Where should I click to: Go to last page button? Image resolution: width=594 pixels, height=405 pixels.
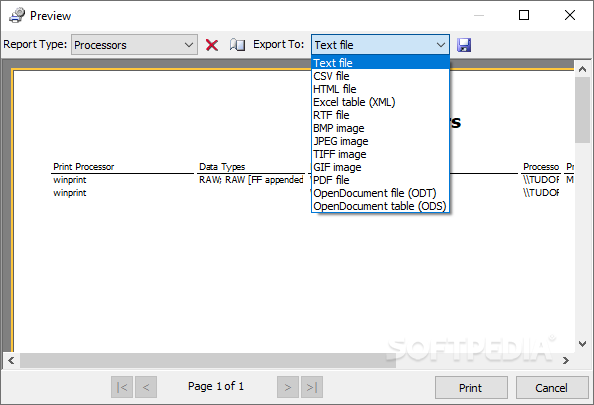click(x=312, y=387)
